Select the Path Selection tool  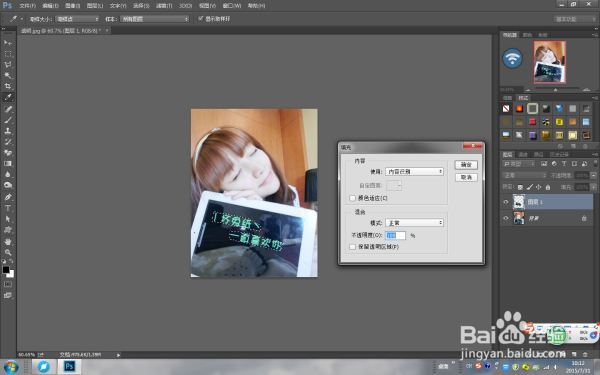pyautogui.click(x=8, y=219)
